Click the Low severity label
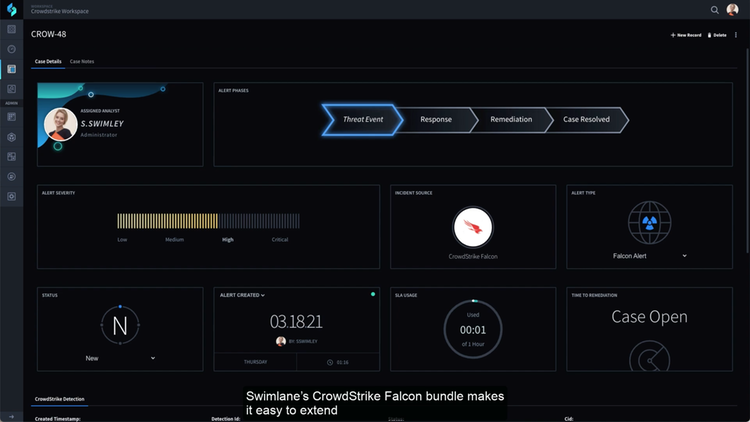The image size is (750, 422). (x=122, y=240)
